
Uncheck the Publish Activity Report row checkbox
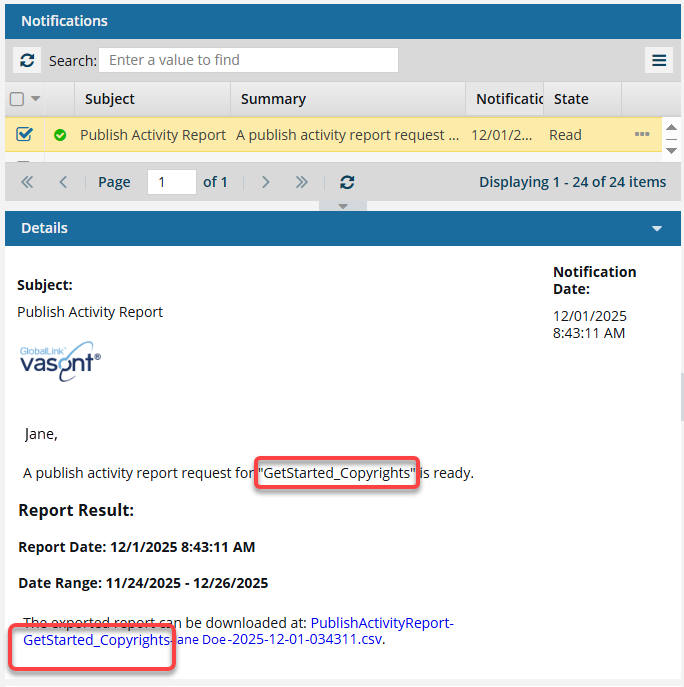[25, 135]
